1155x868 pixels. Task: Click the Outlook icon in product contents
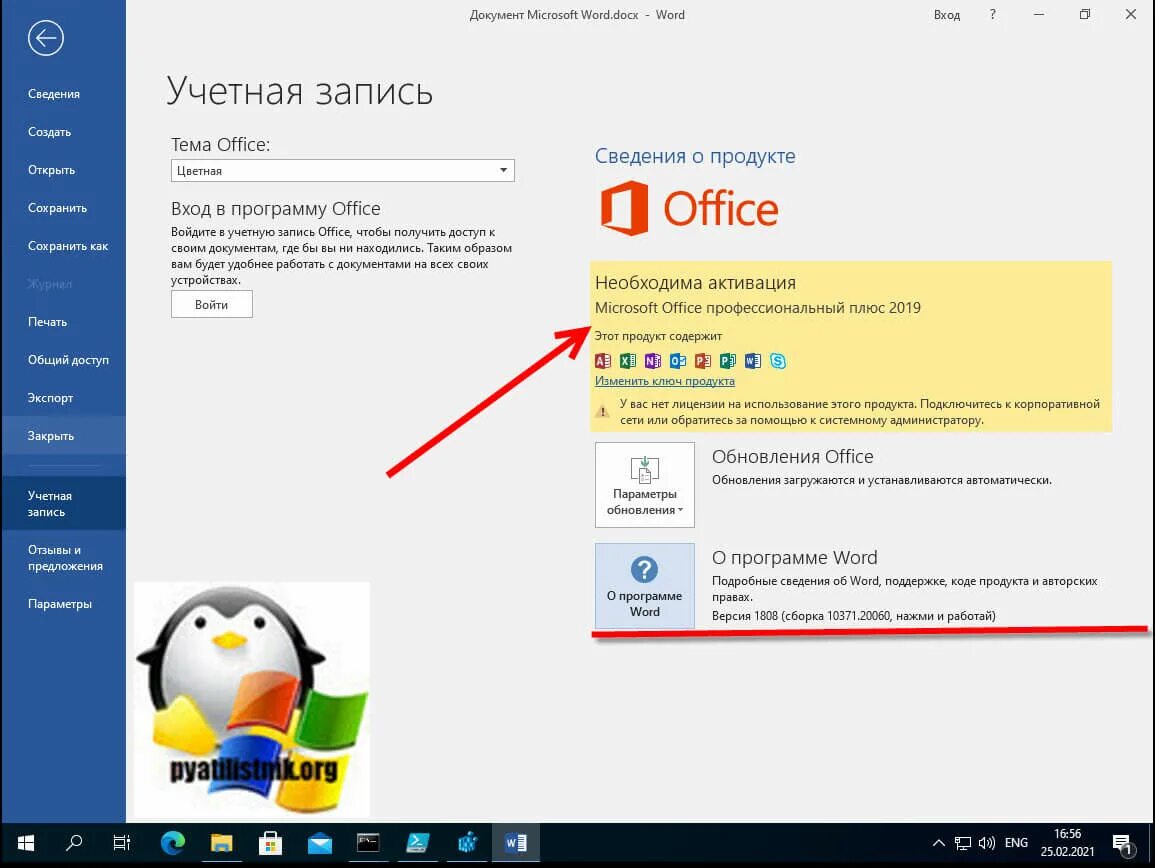click(x=678, y=360)
